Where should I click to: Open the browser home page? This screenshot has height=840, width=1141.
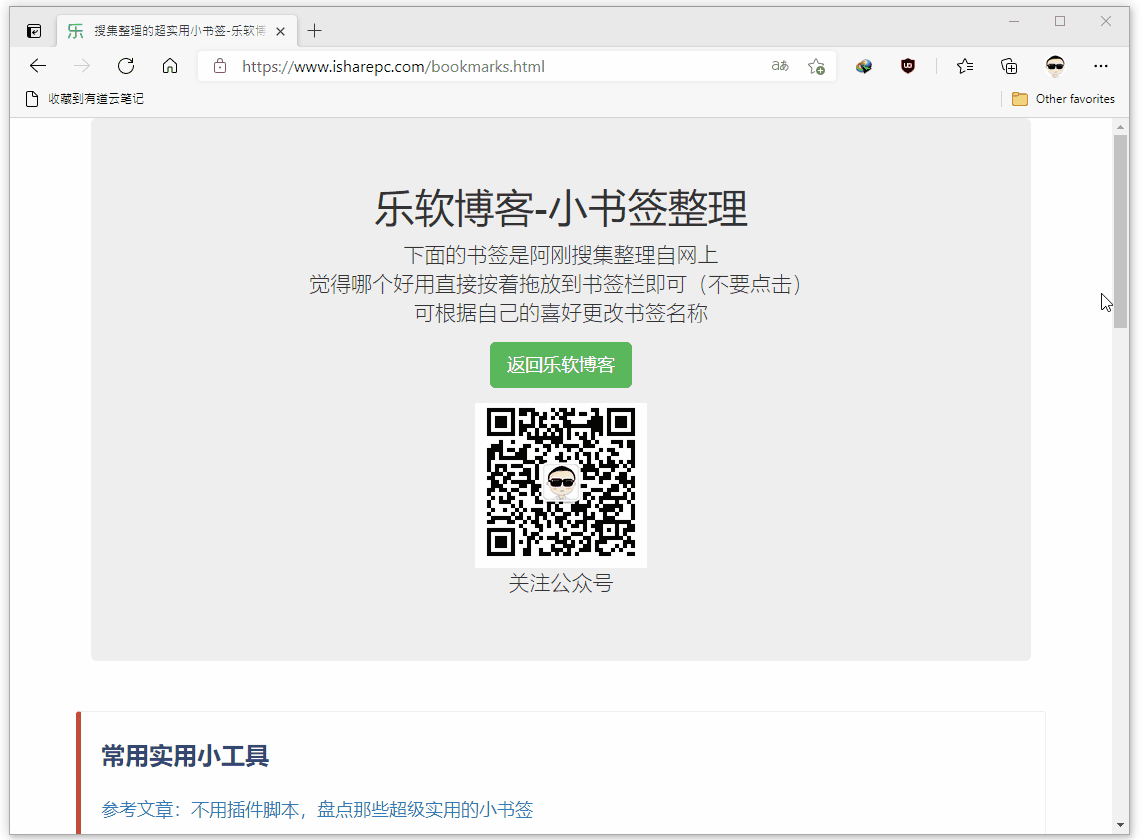(170, 66)
